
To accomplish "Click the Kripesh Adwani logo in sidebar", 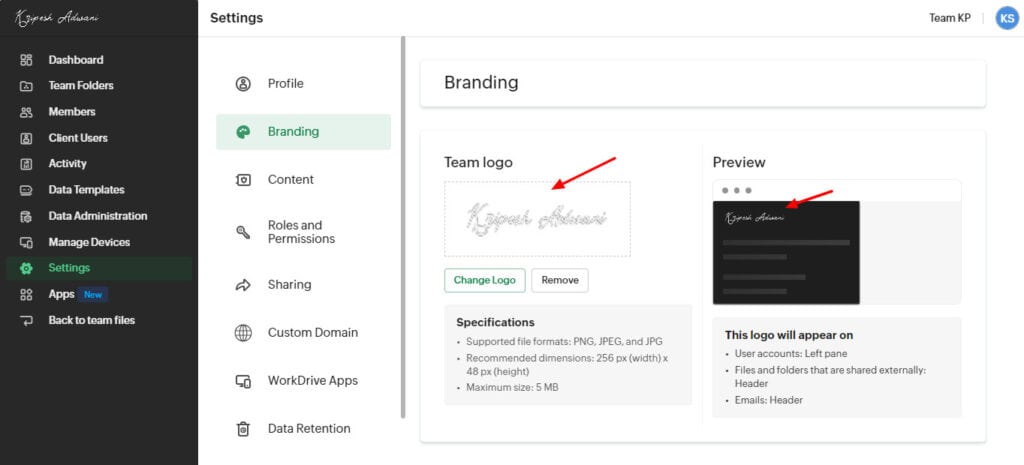I will click(x=57, y=18).
